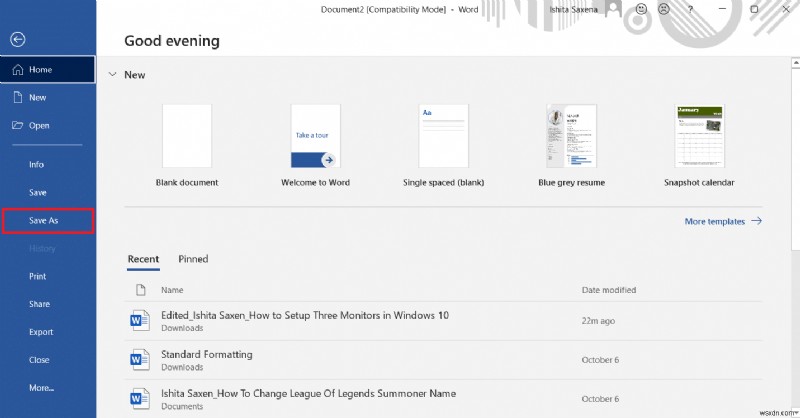
Task: Click the New page icon in sidebar
Action: click(18, 97)
